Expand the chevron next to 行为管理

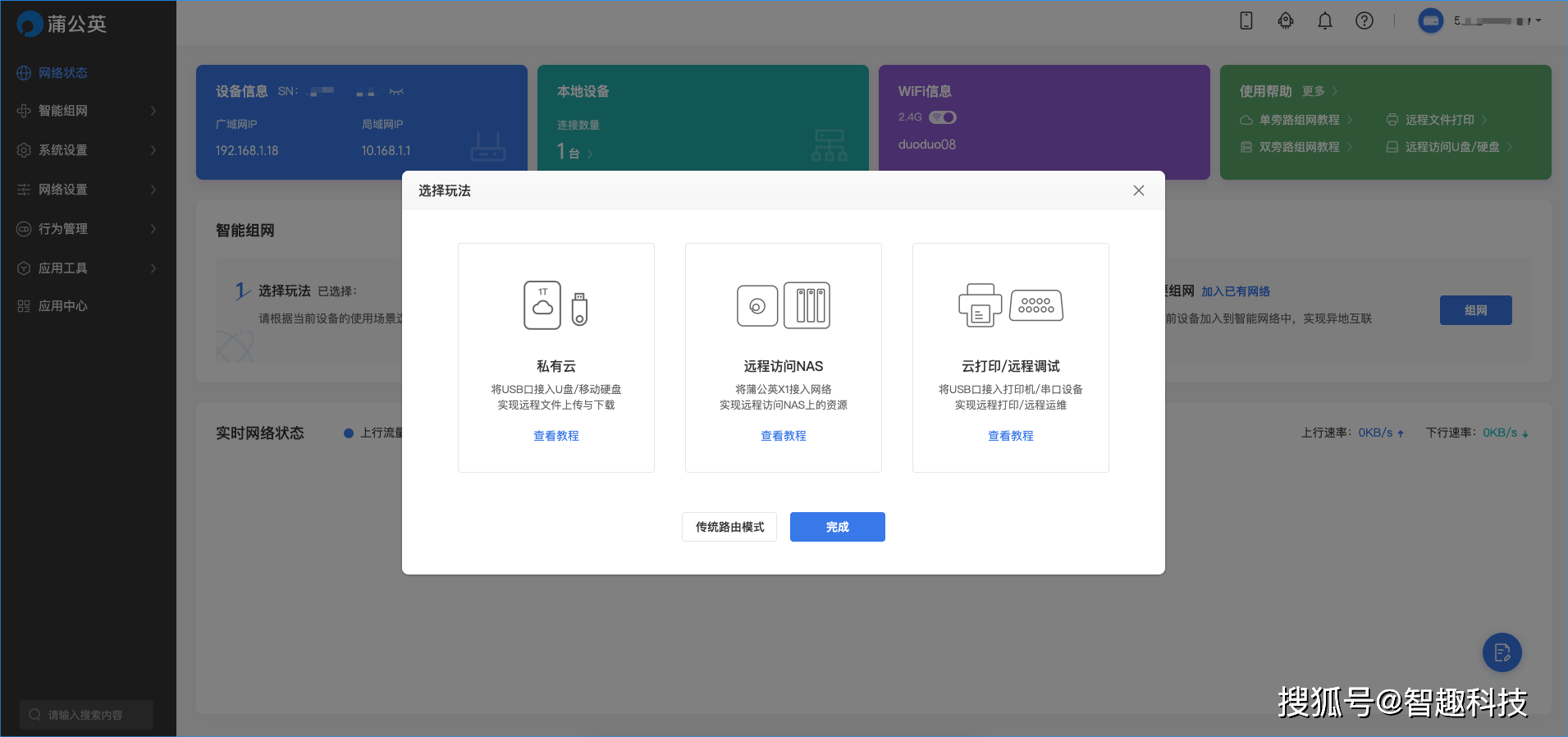click(153, 229)
